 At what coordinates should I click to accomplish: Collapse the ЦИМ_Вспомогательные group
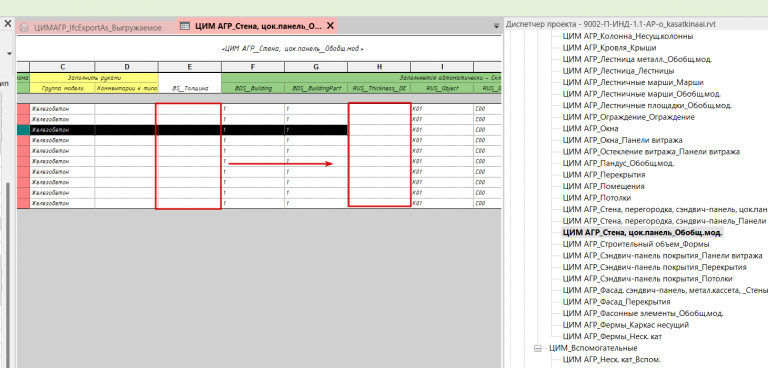pyautogui.click(x=538, y=348)
